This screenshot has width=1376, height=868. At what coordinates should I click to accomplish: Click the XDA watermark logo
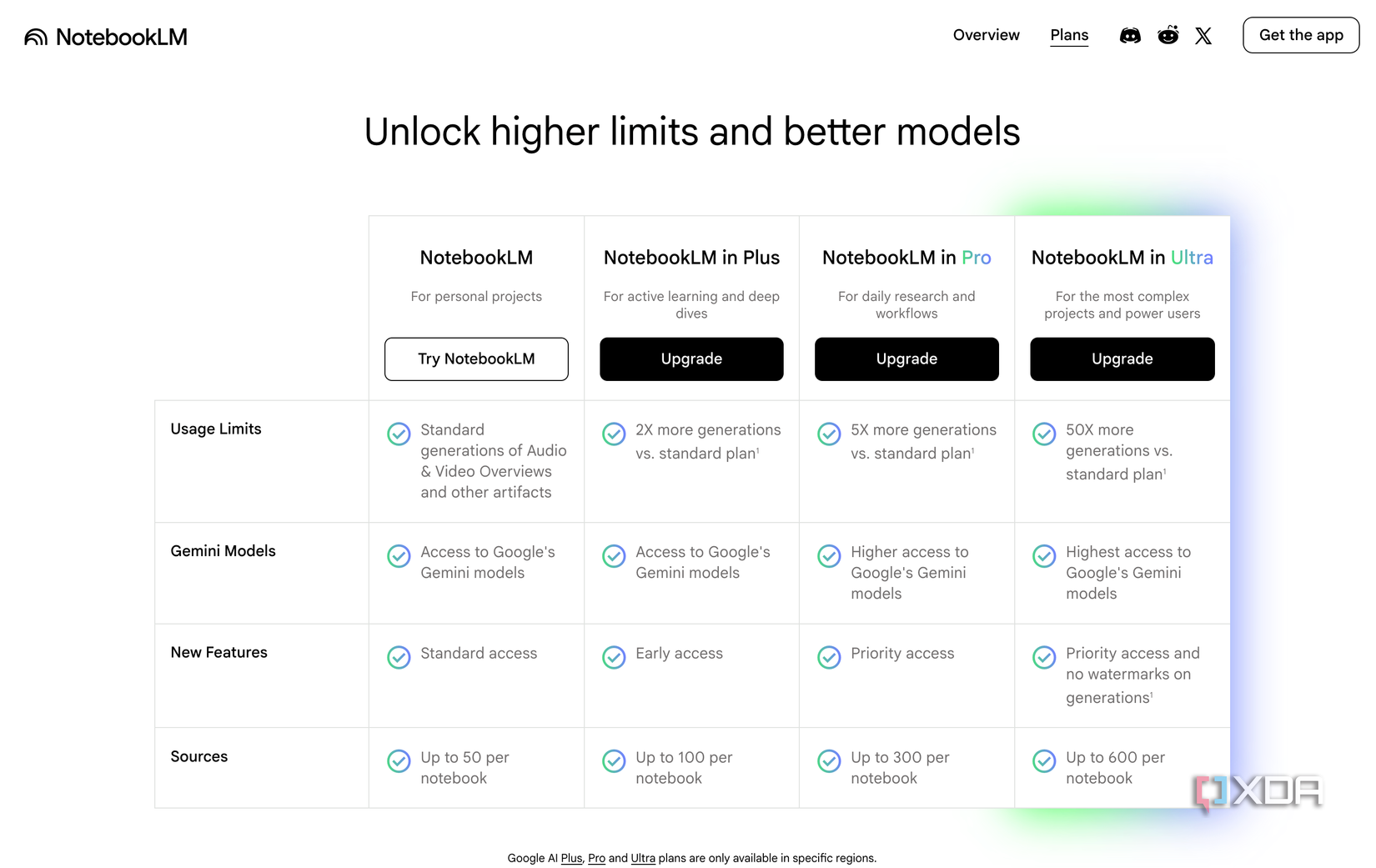coord(1258,792)
